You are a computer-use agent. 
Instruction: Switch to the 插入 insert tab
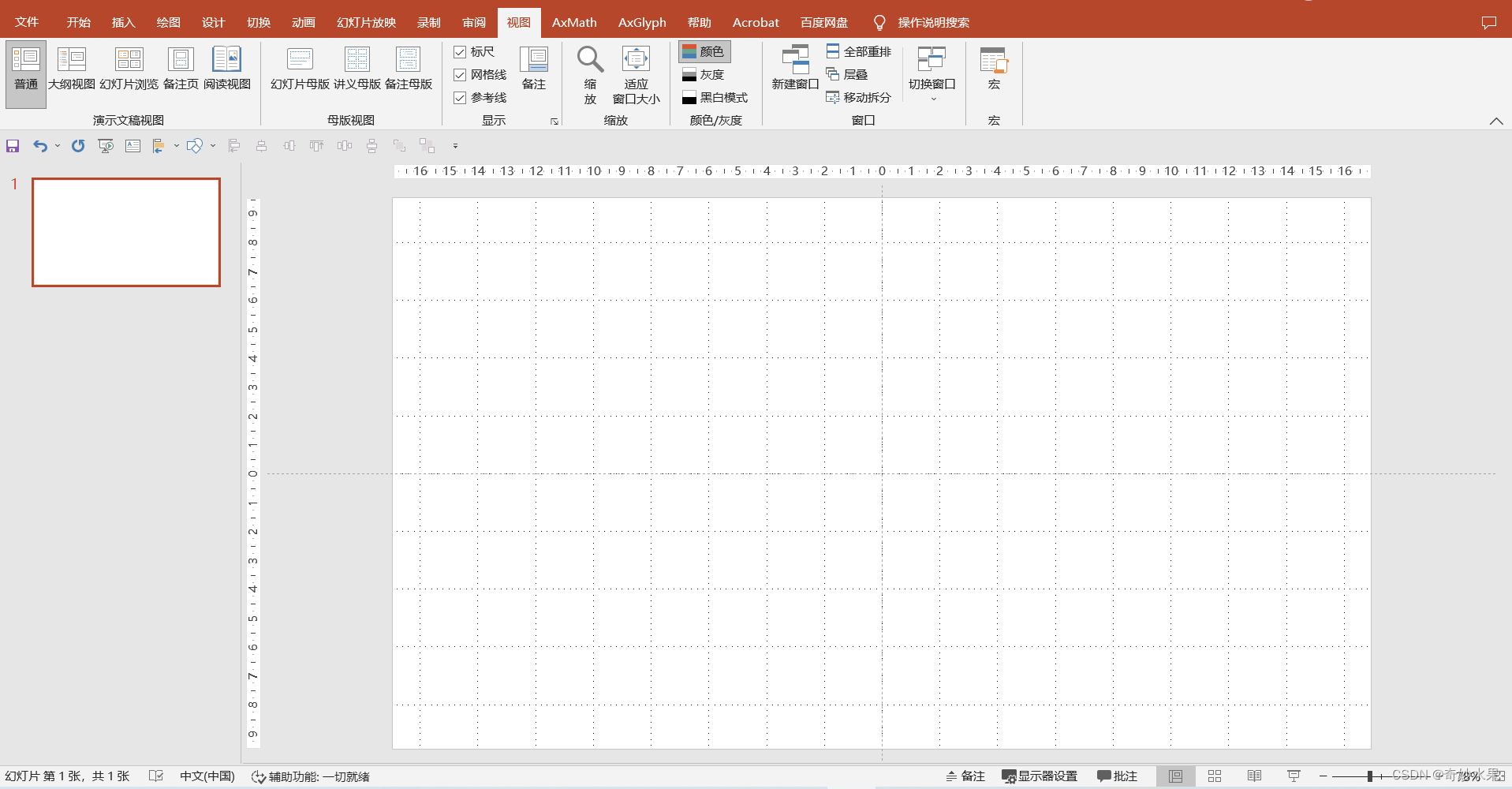click(x=124, y=22)
